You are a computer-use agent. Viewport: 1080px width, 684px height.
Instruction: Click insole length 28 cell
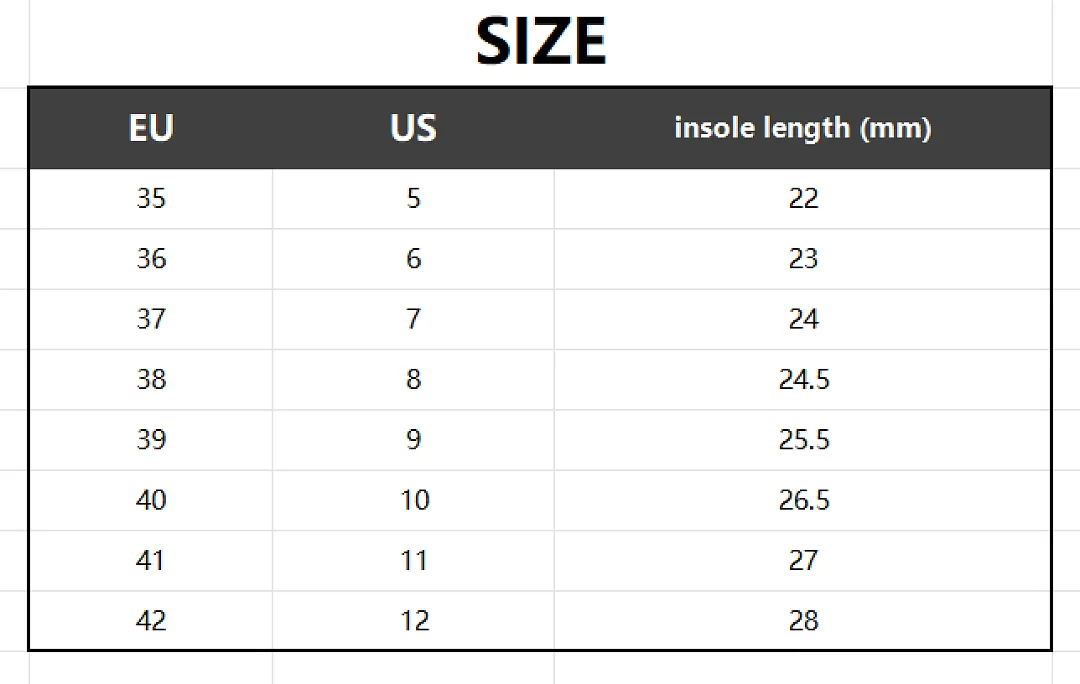803,621
